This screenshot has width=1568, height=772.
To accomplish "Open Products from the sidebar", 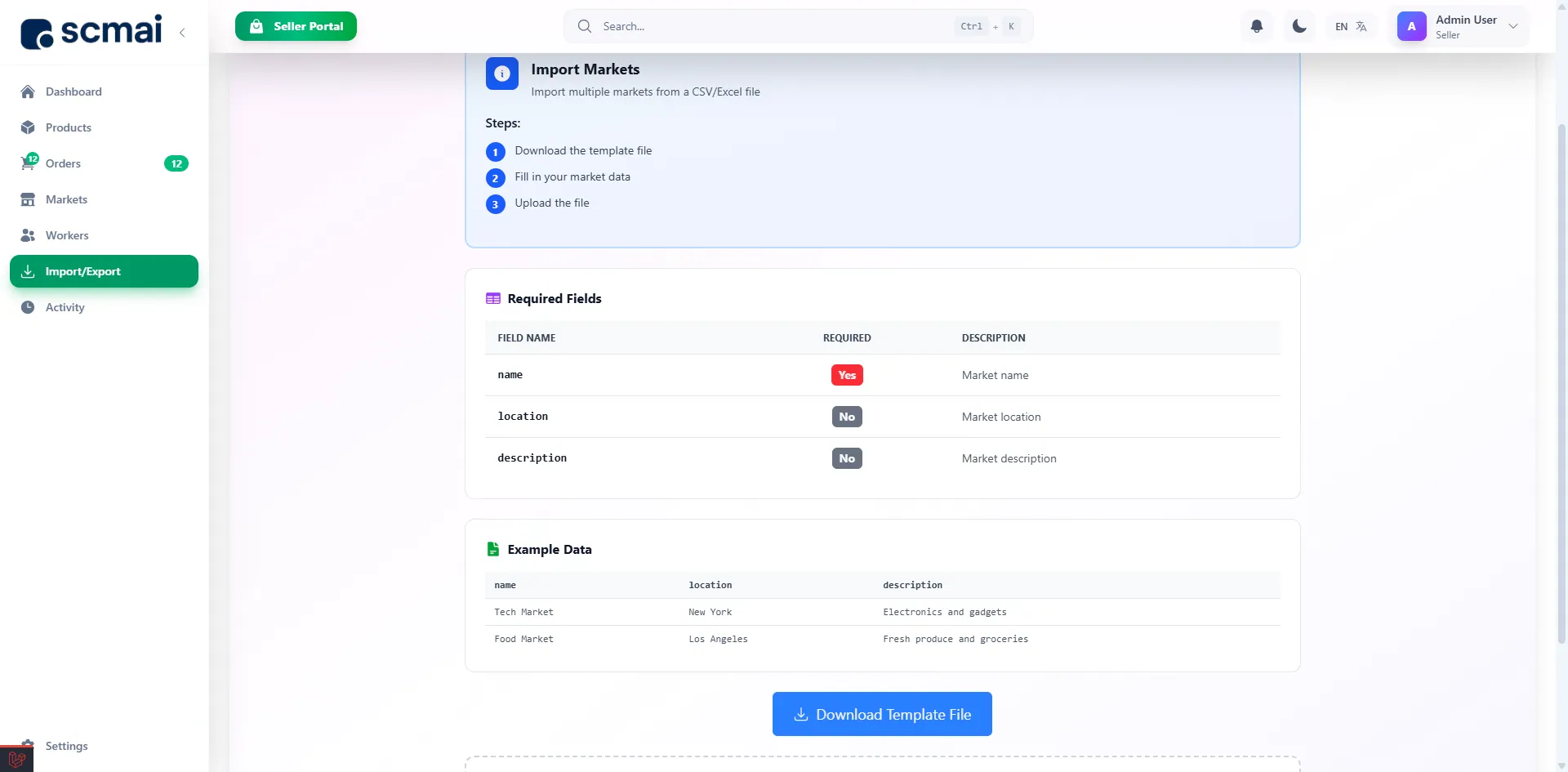I will 104,127.
